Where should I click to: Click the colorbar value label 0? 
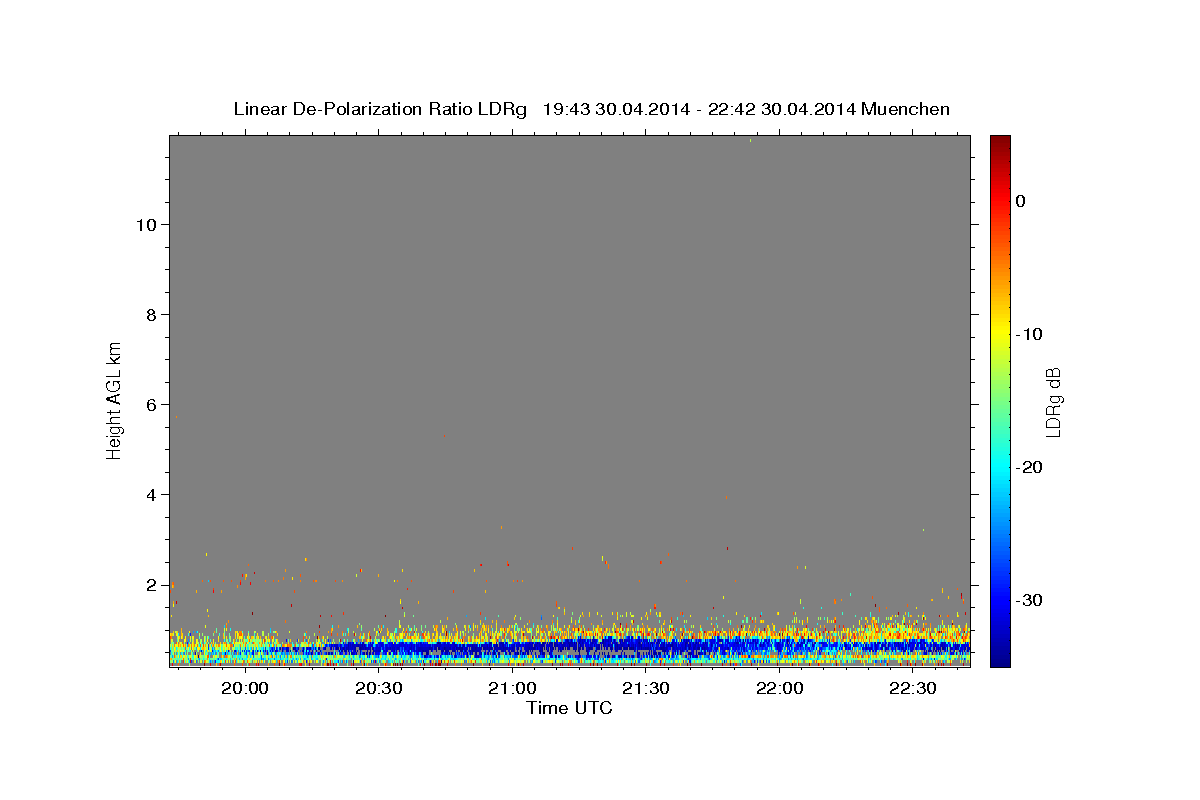1020,201
